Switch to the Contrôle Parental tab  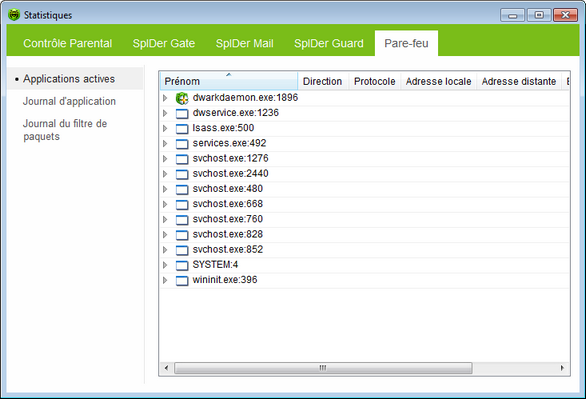[x=68, y=43]
